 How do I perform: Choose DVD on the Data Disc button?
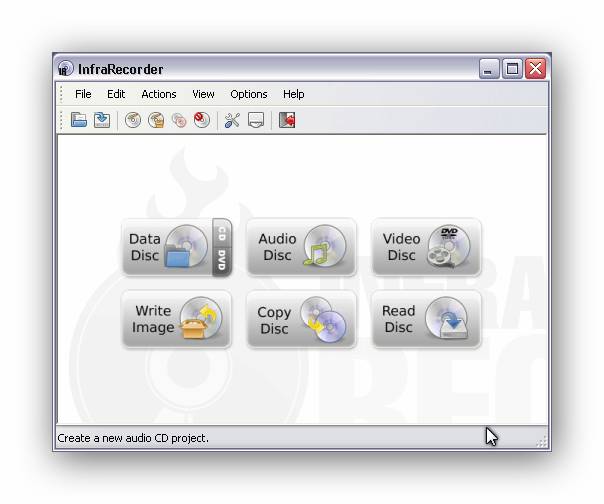[222, 261]
